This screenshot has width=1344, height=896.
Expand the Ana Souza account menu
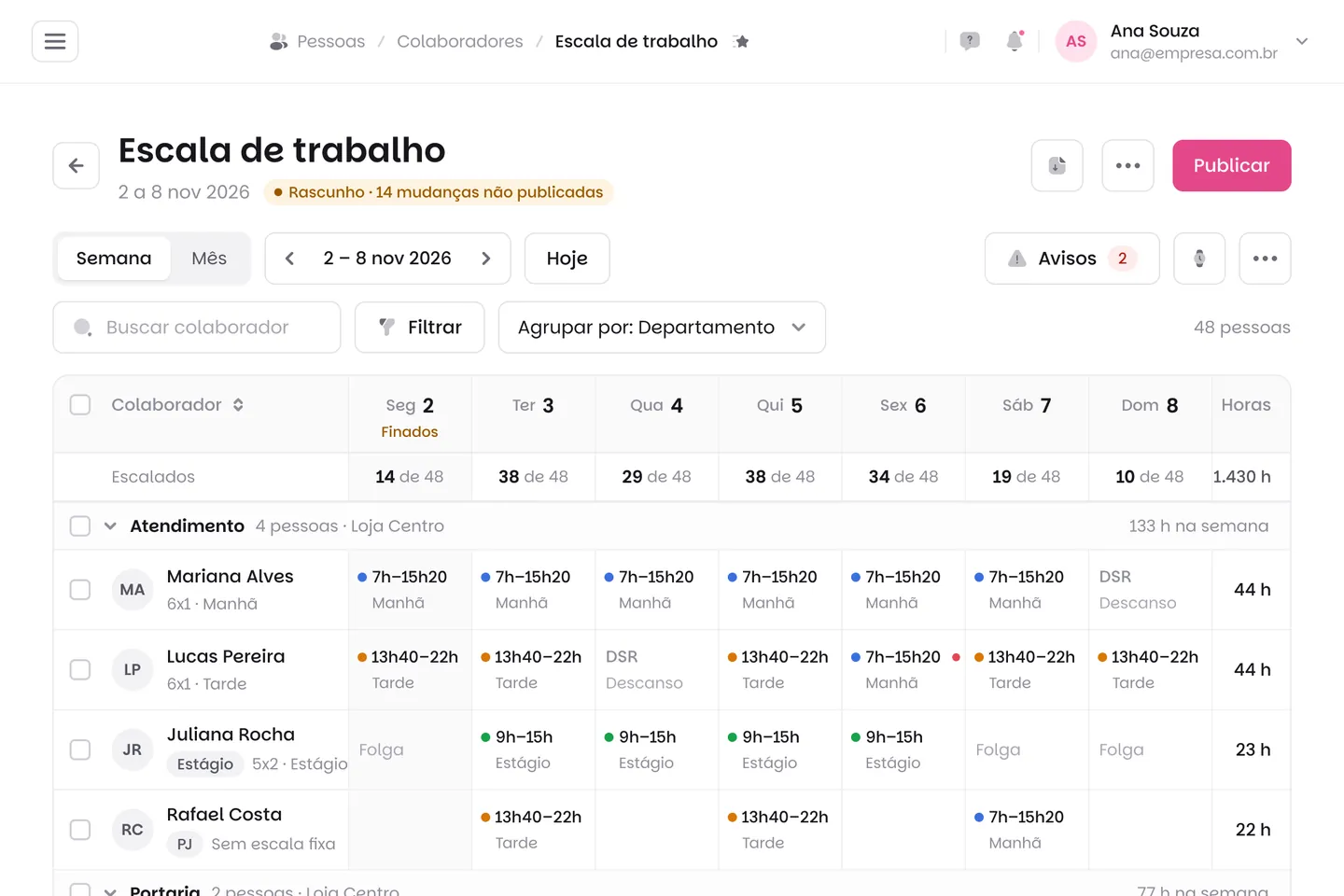(1302, 41)
